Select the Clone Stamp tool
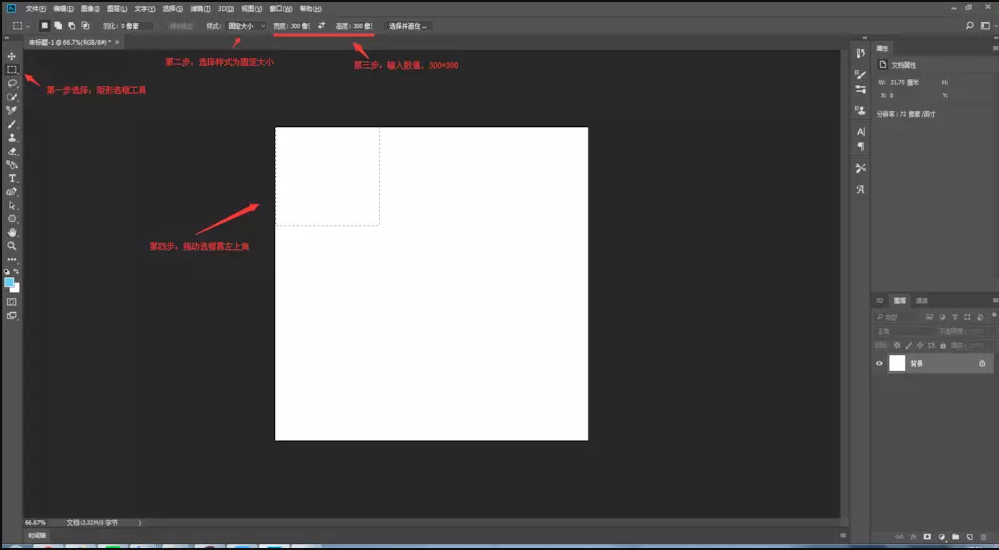The width and height of the screenshot is (999, 550). [11, 138]
